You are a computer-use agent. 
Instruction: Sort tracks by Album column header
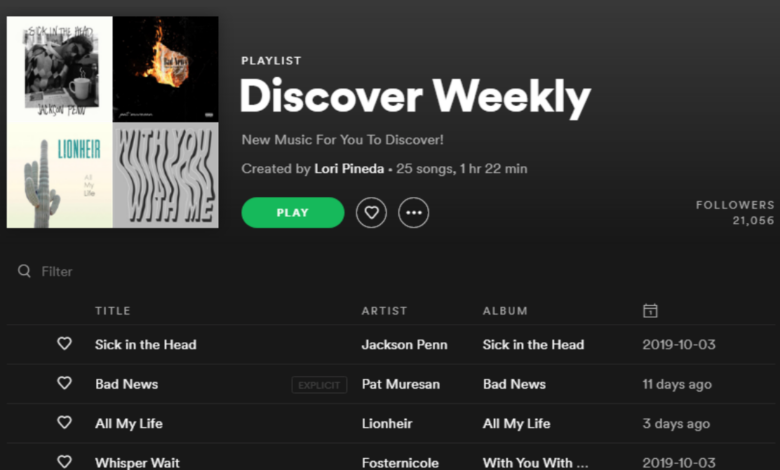click(505, 311)
